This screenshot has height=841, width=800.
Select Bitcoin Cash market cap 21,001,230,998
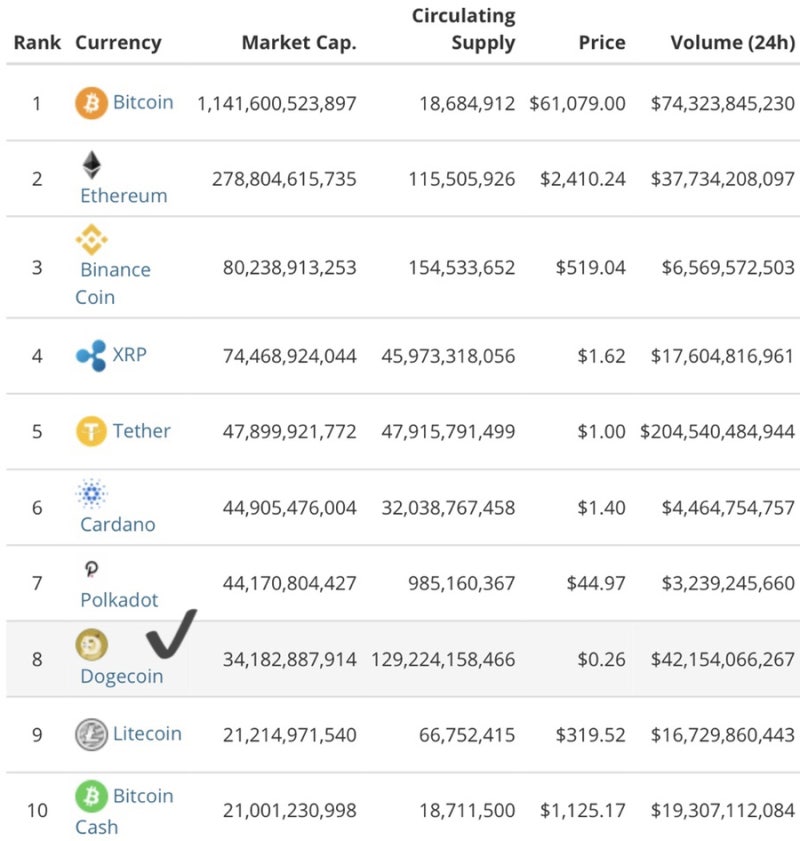[x=290, y=811]
